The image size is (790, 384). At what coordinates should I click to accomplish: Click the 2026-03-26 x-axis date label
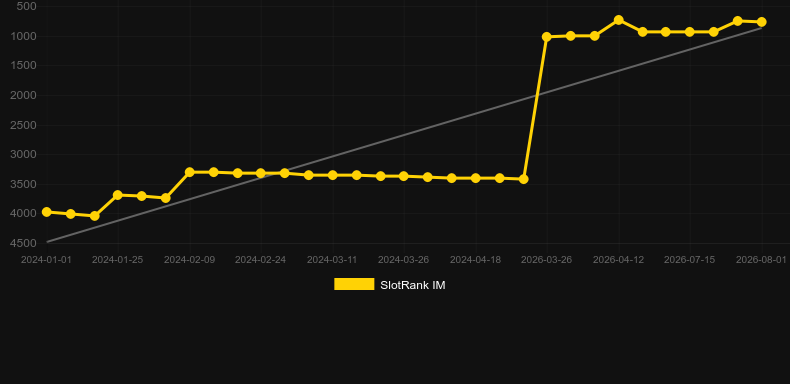click(547, 260)
